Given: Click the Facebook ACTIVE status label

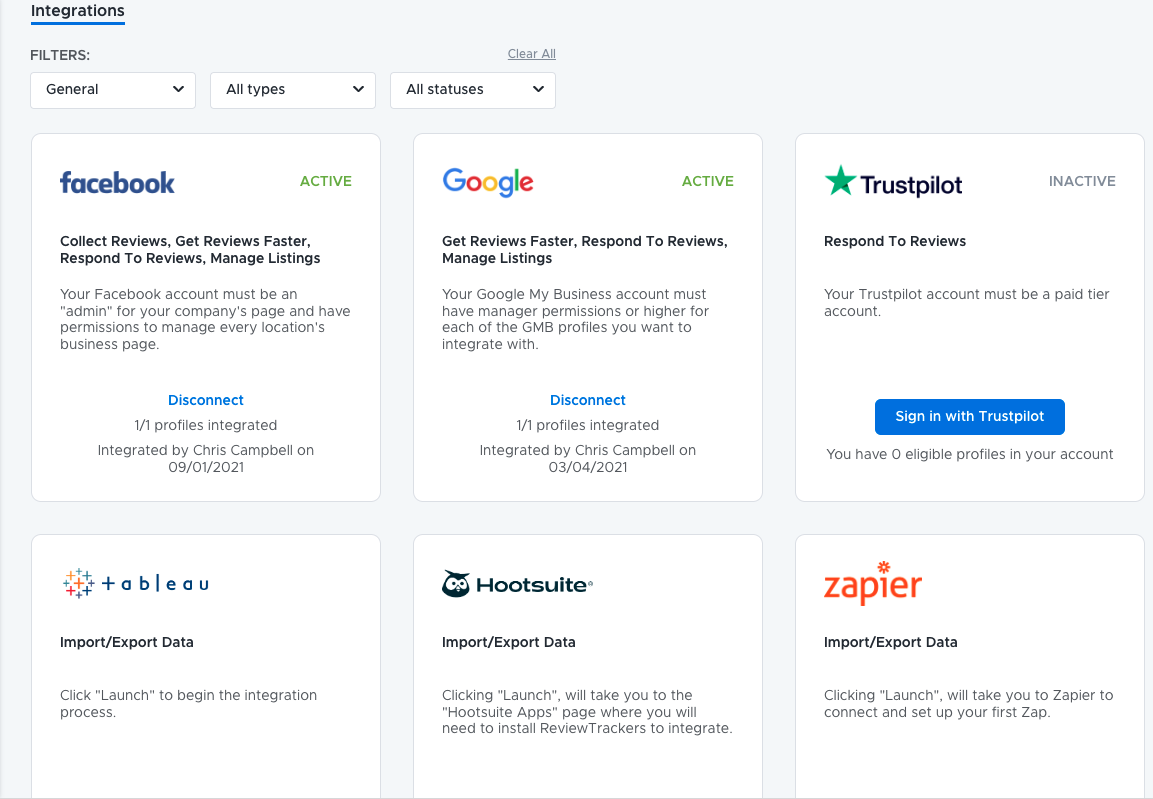Looking at the screenshot, I should tap(326, 182).
